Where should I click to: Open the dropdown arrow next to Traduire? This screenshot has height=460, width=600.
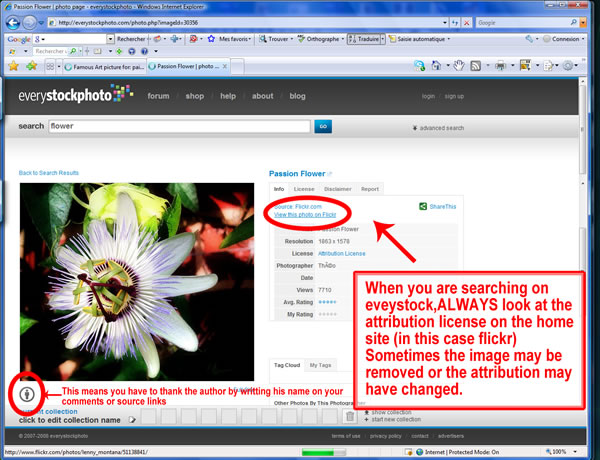[382, 39]
